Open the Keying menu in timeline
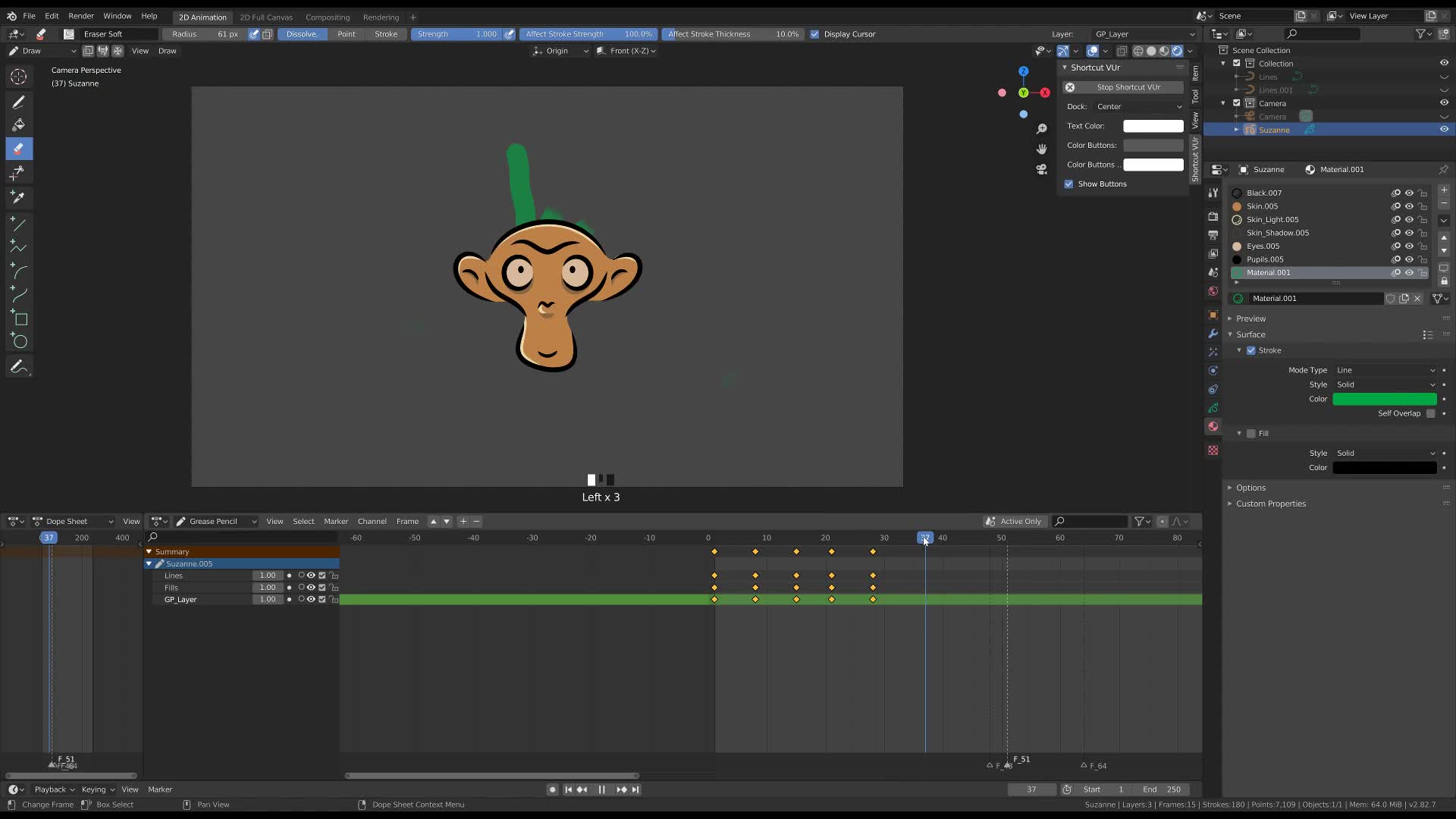This screenshot has height=819, width=1456. pyautogui.click(x=98, y=789)
